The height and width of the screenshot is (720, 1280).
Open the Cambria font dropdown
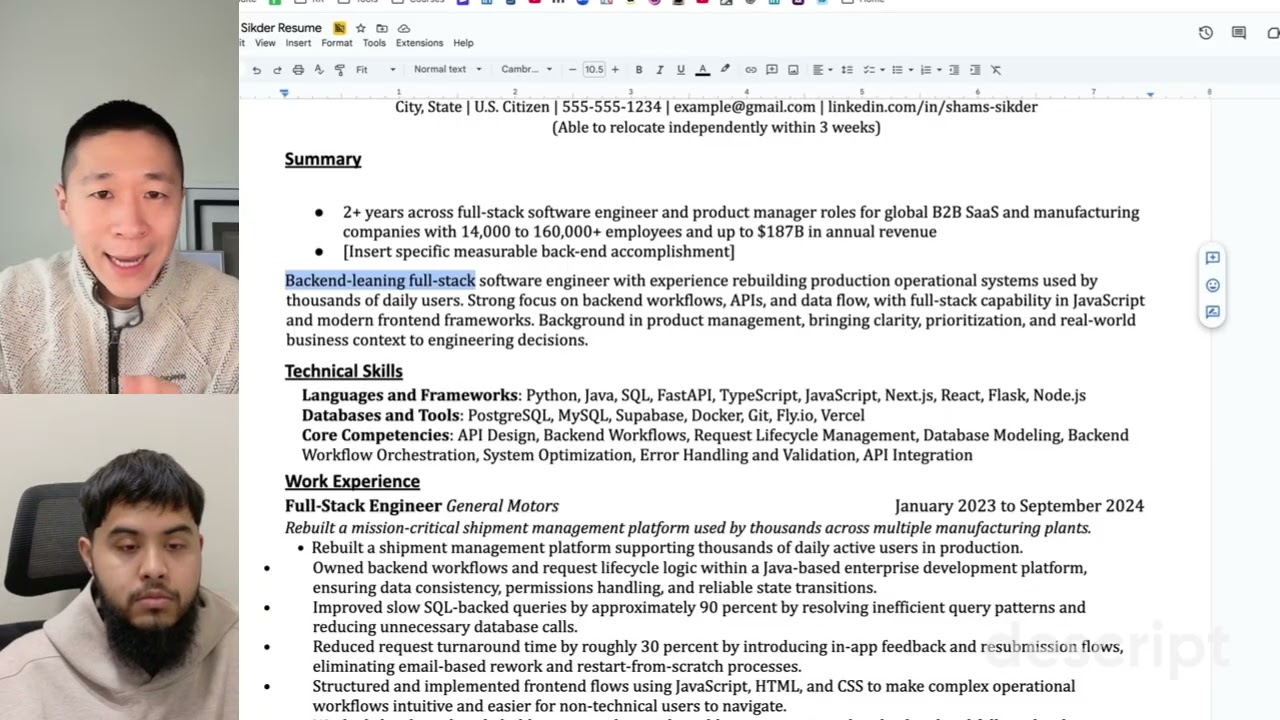point(527,70)
